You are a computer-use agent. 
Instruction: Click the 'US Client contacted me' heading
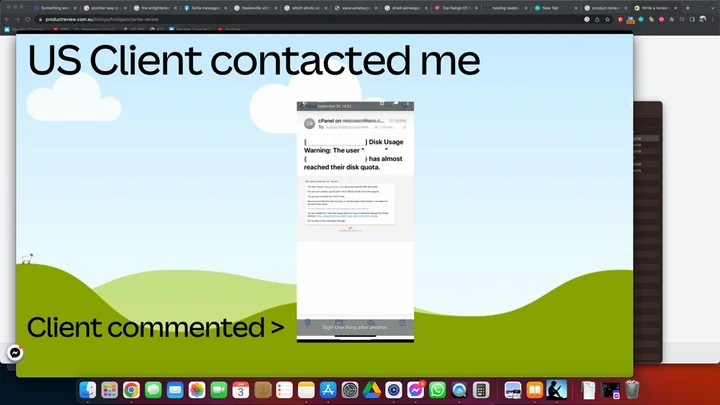[253, 61]
